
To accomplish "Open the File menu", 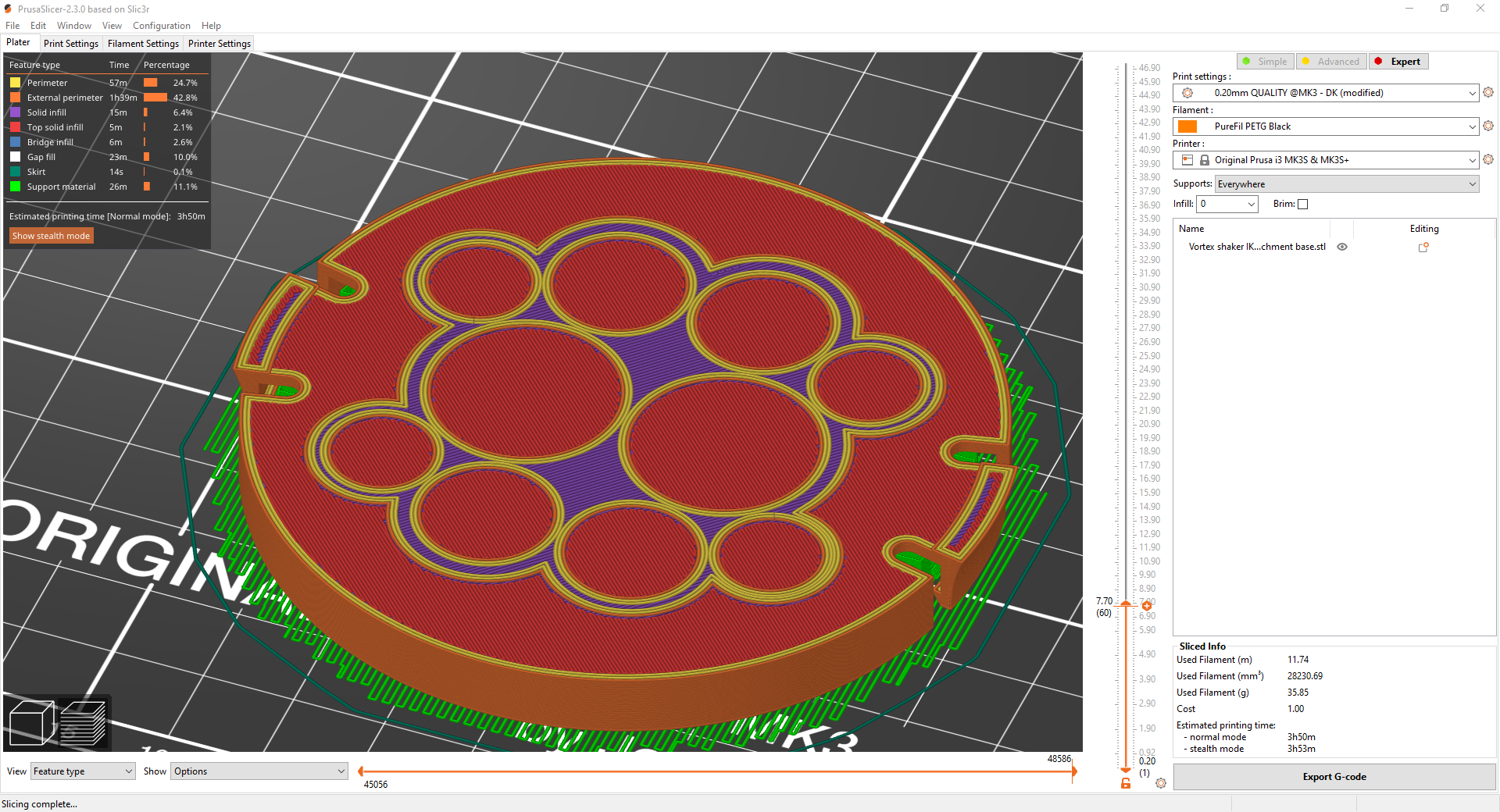I will click(12, 26).
